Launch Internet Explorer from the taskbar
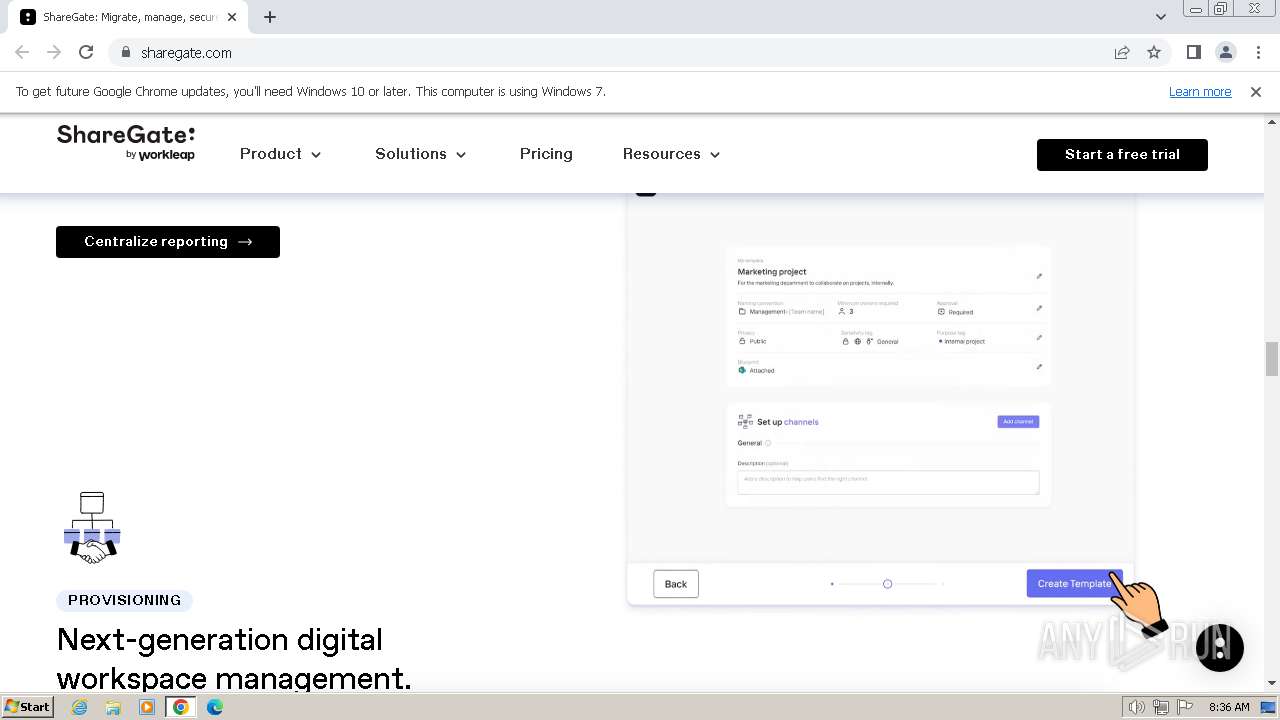Screen dimensions: 1280x720 [79, 707]
